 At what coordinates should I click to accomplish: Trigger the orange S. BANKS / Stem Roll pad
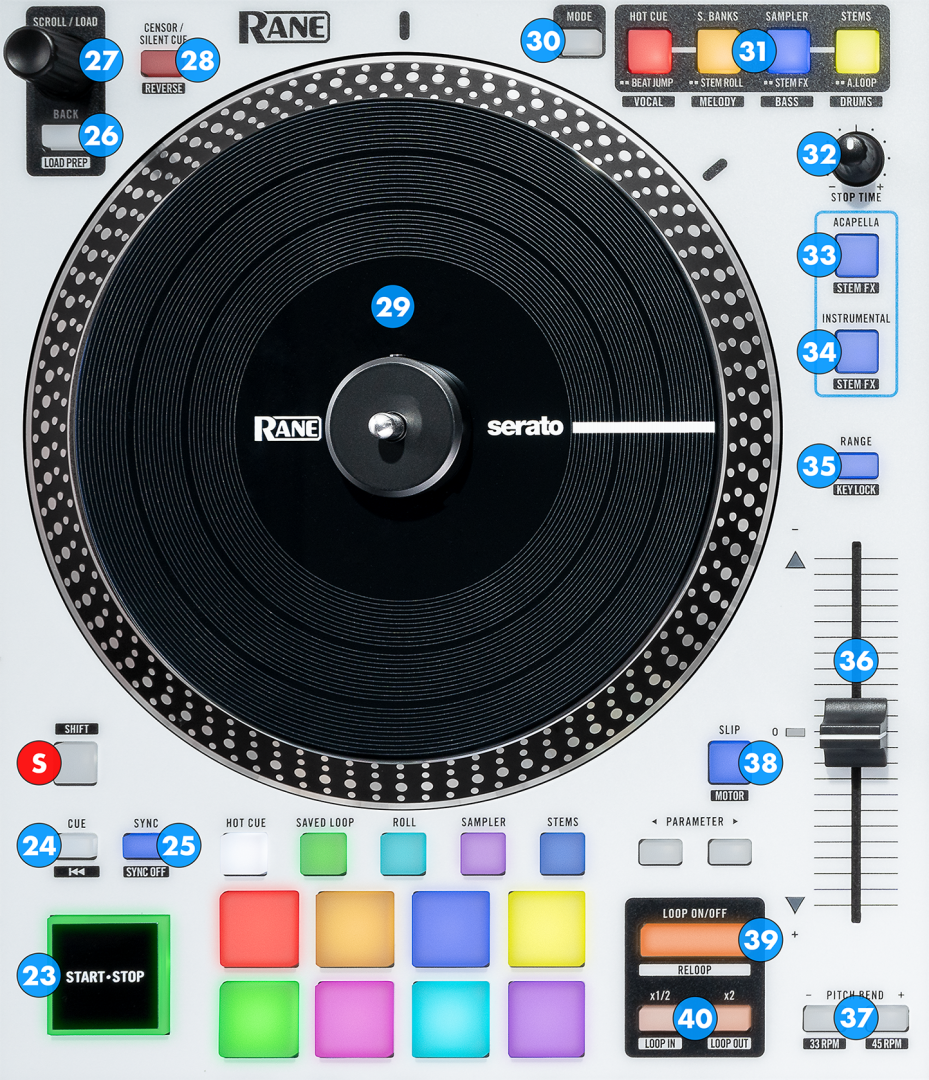point(718,51)
